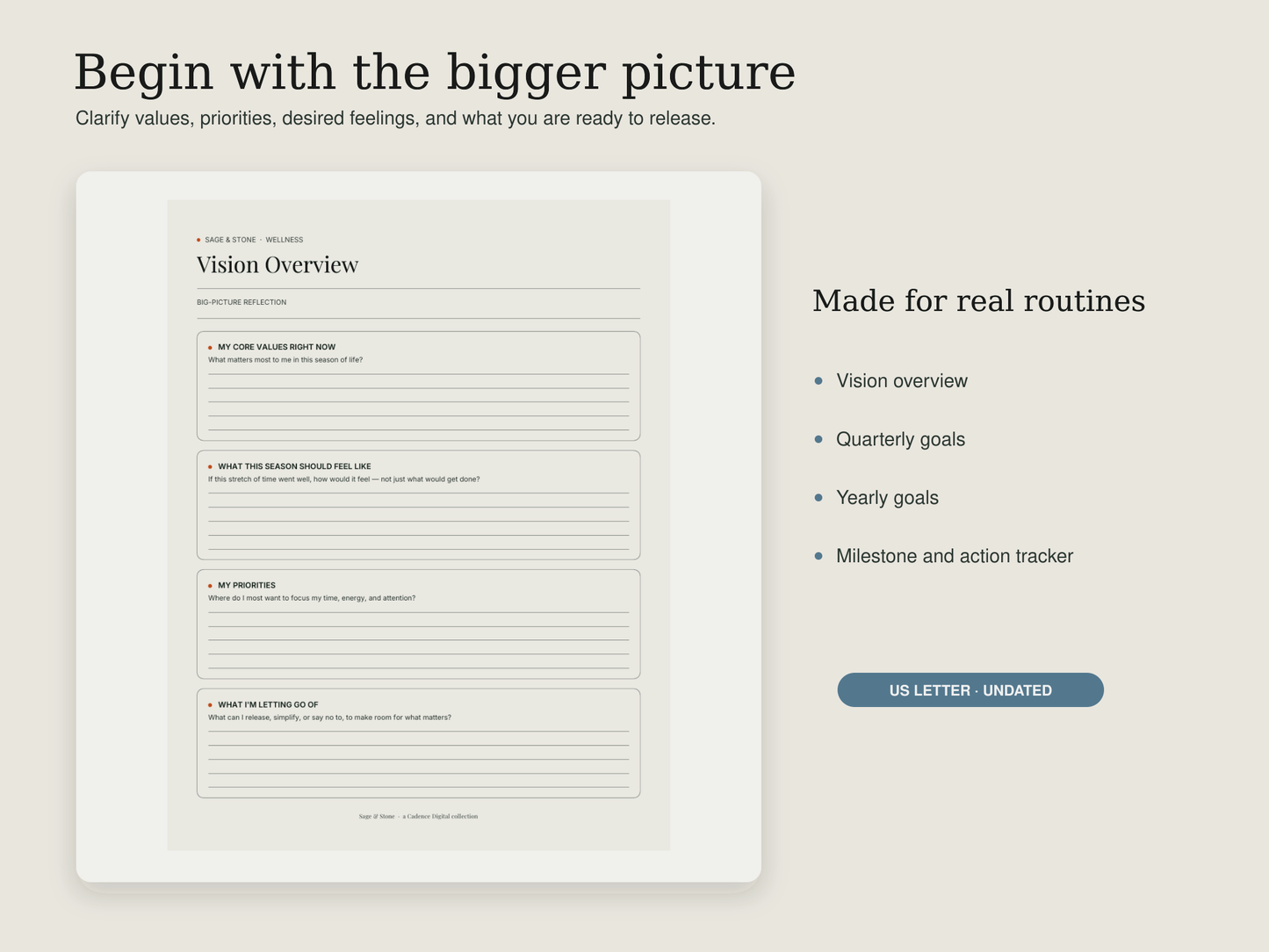Click the Begin with the bigger picture headline
Screen dimensions: 1269x952
pyautogui.click(x=435, y=72)
